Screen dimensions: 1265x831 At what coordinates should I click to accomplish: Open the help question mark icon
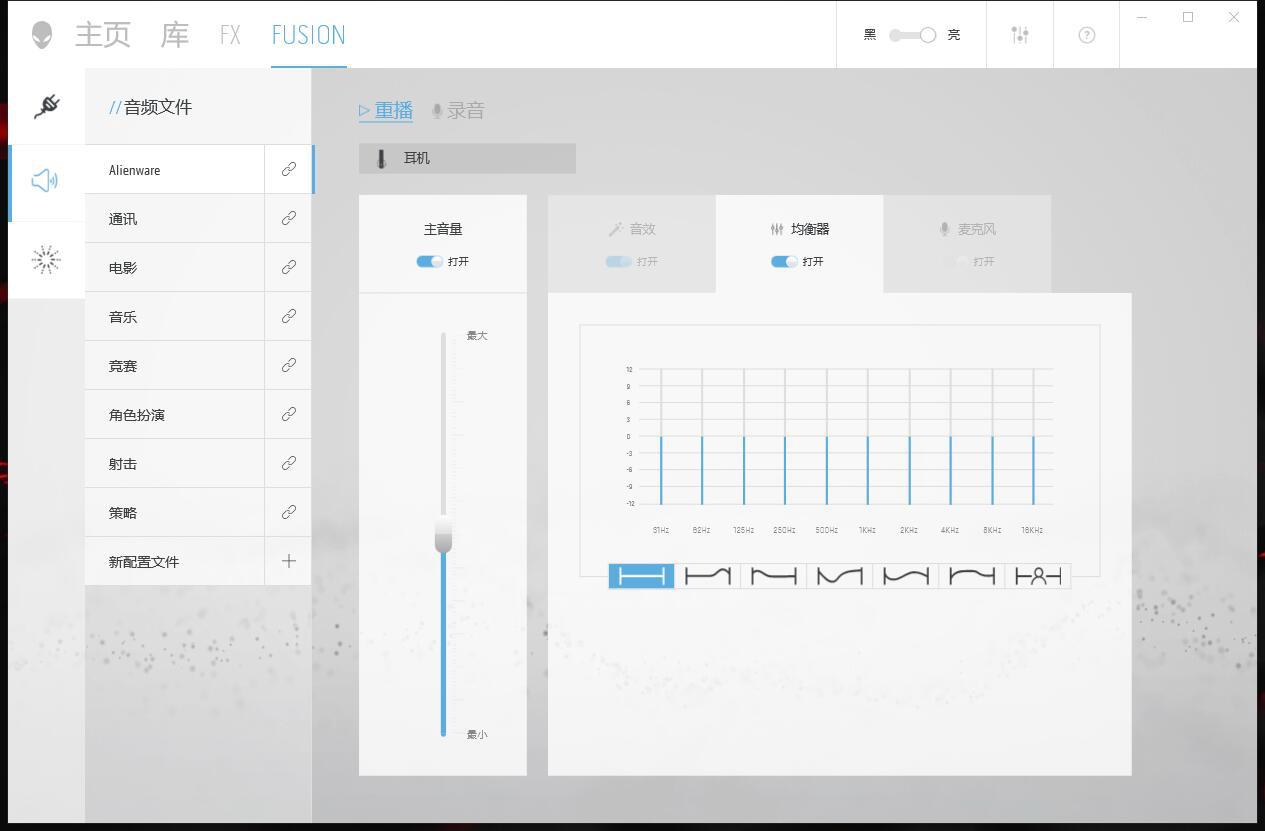click(1087, 35)
